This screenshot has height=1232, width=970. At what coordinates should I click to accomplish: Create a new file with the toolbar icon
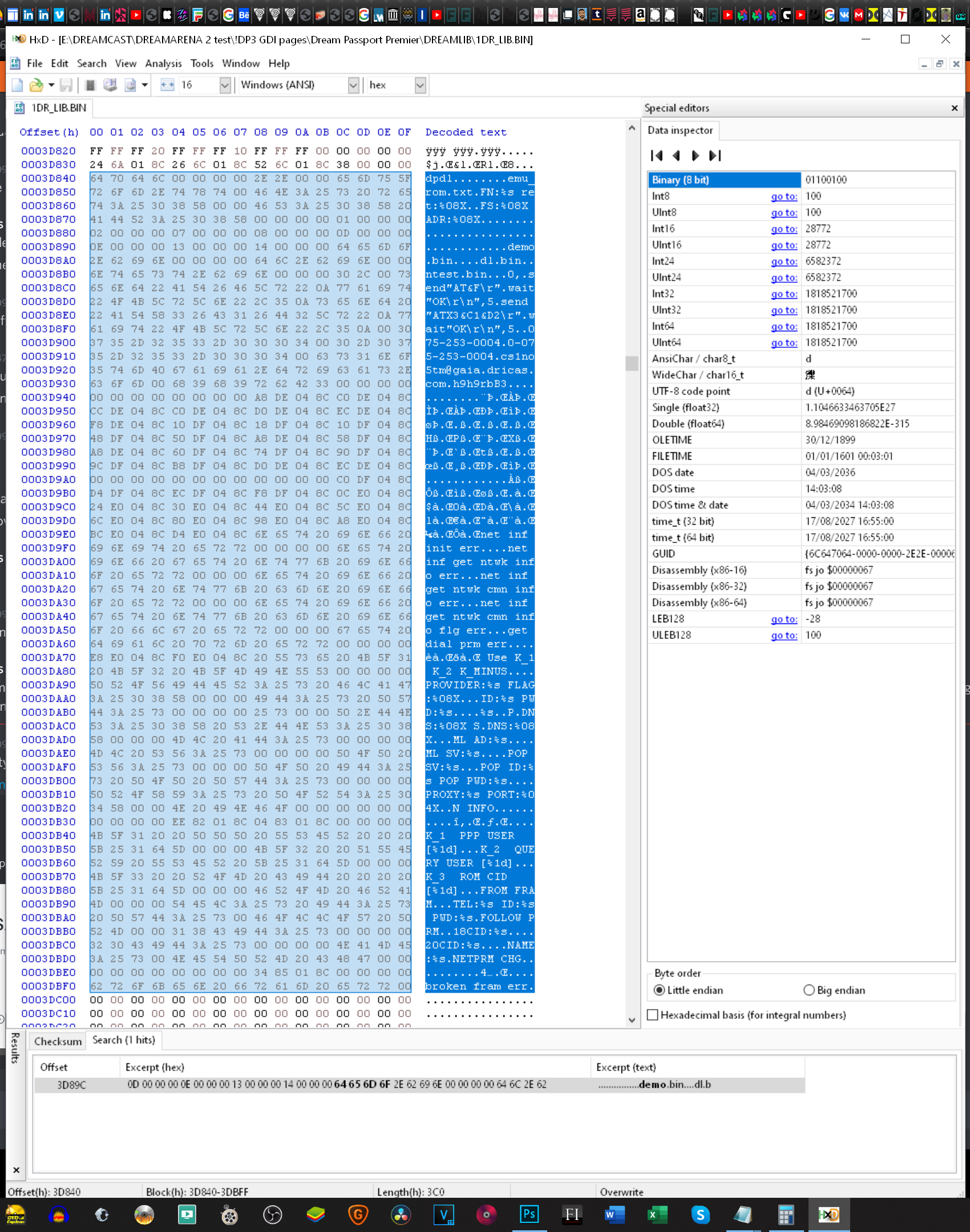click(x=17, y=85)
